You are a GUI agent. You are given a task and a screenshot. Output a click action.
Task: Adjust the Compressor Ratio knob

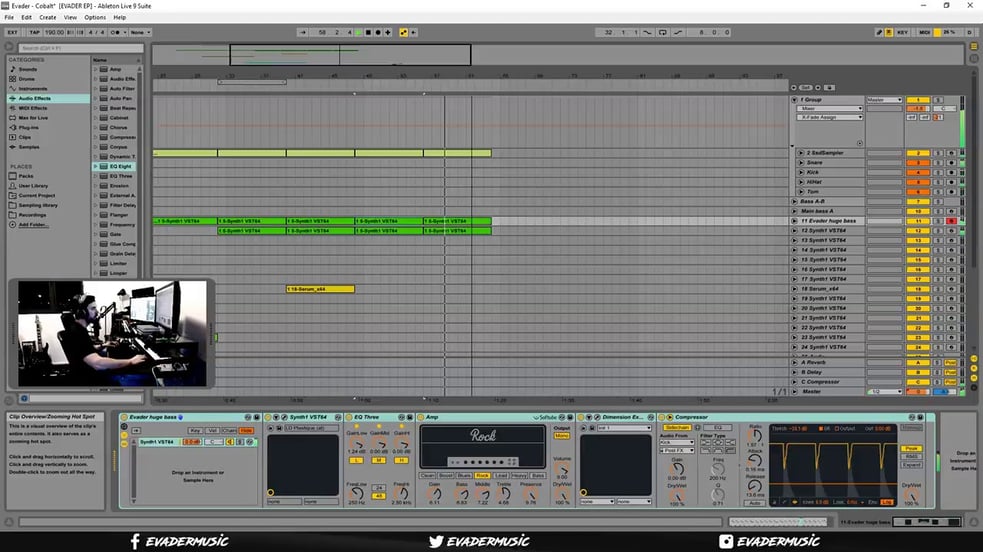755,435
